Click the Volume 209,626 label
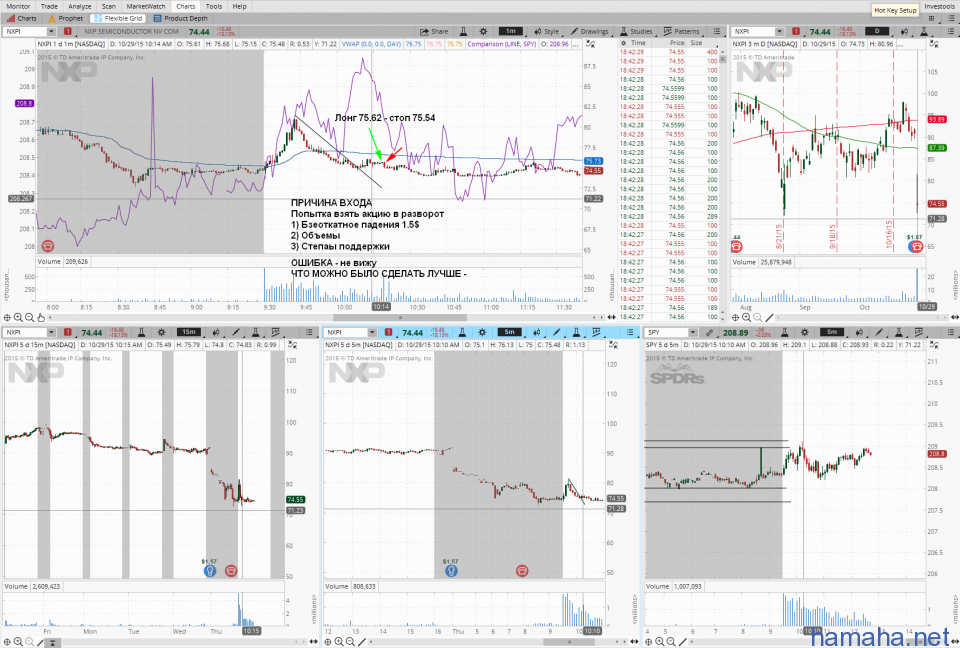The width and height of the screenshot is (960, 648). pos(62,262)
